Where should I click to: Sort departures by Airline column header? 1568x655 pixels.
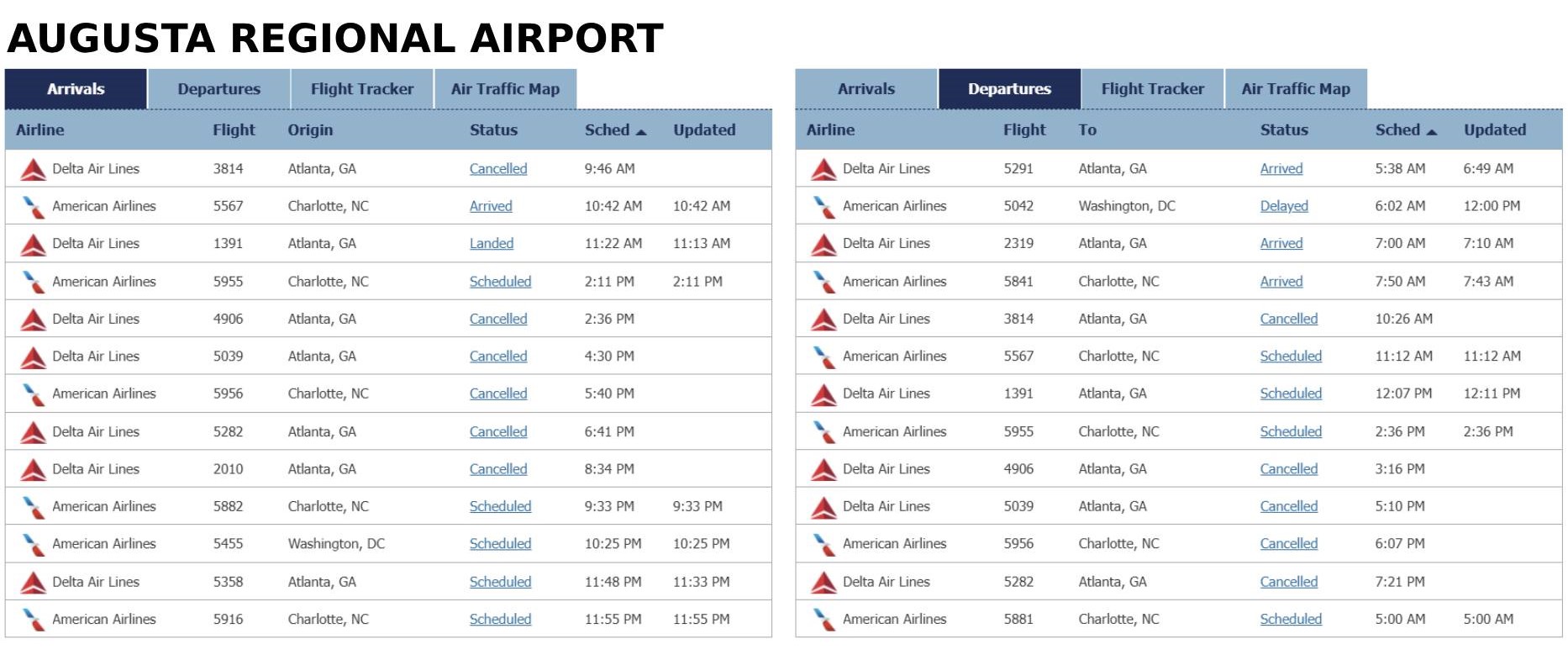coord(830,130)
